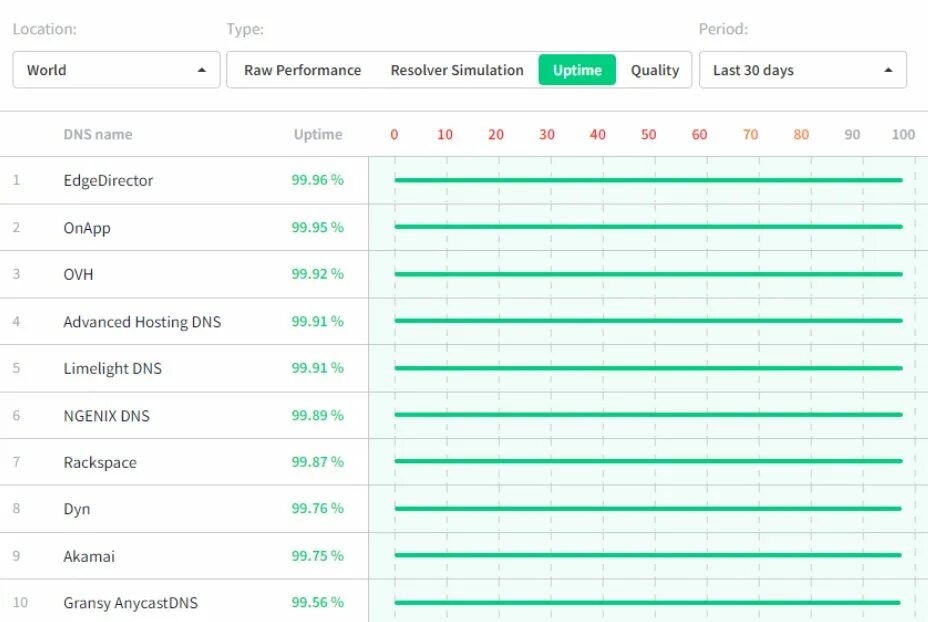The height and width of the screenshot is (622, 928).
Task: Click Akamai DNS name
Action: (x=89, y=556)
